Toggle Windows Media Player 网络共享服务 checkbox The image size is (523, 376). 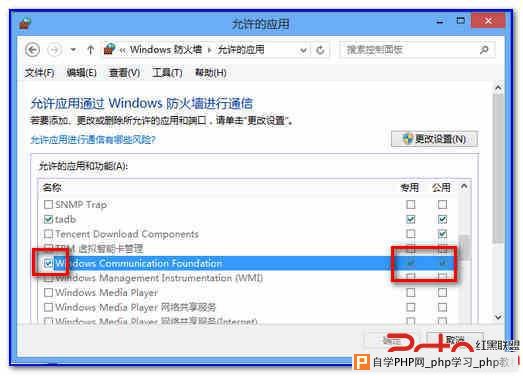(48, 307)
